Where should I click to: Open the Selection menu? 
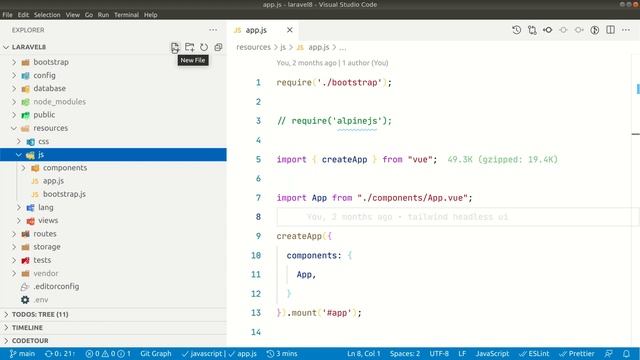click(47, 15)
